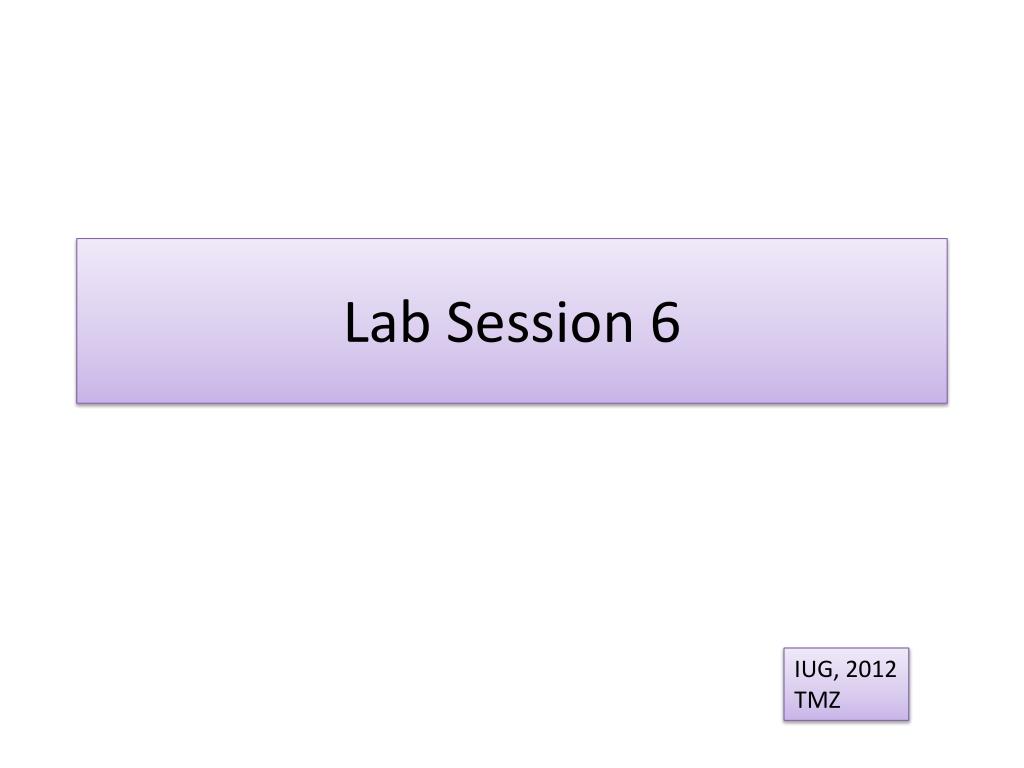The height and width of the screenshot is (768, 1024).
Task: Click the year "2012" in the corner box
Action: [871, 669]
